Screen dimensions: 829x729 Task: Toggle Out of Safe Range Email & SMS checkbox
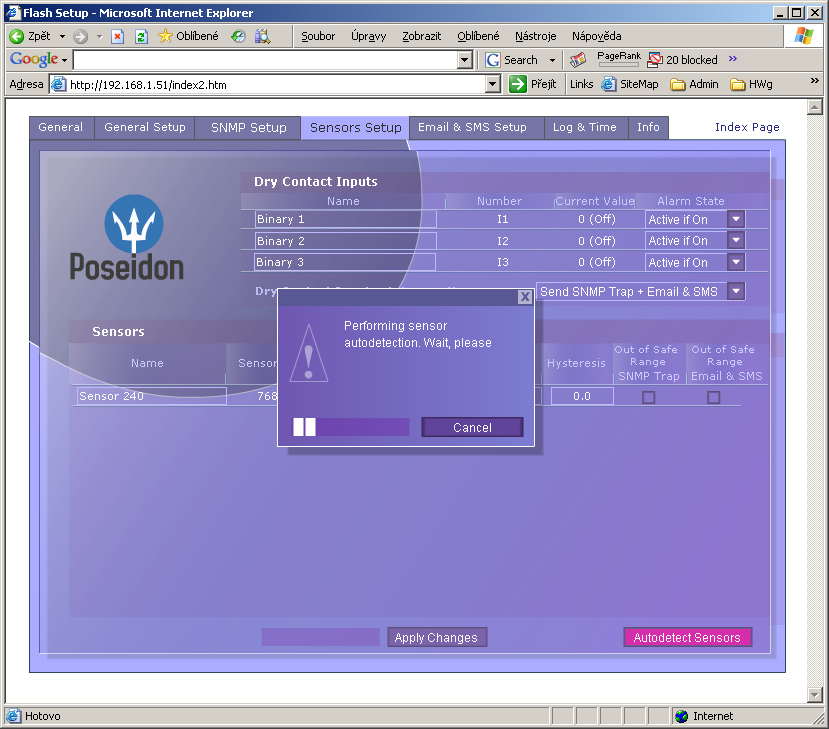pos(713,397)
